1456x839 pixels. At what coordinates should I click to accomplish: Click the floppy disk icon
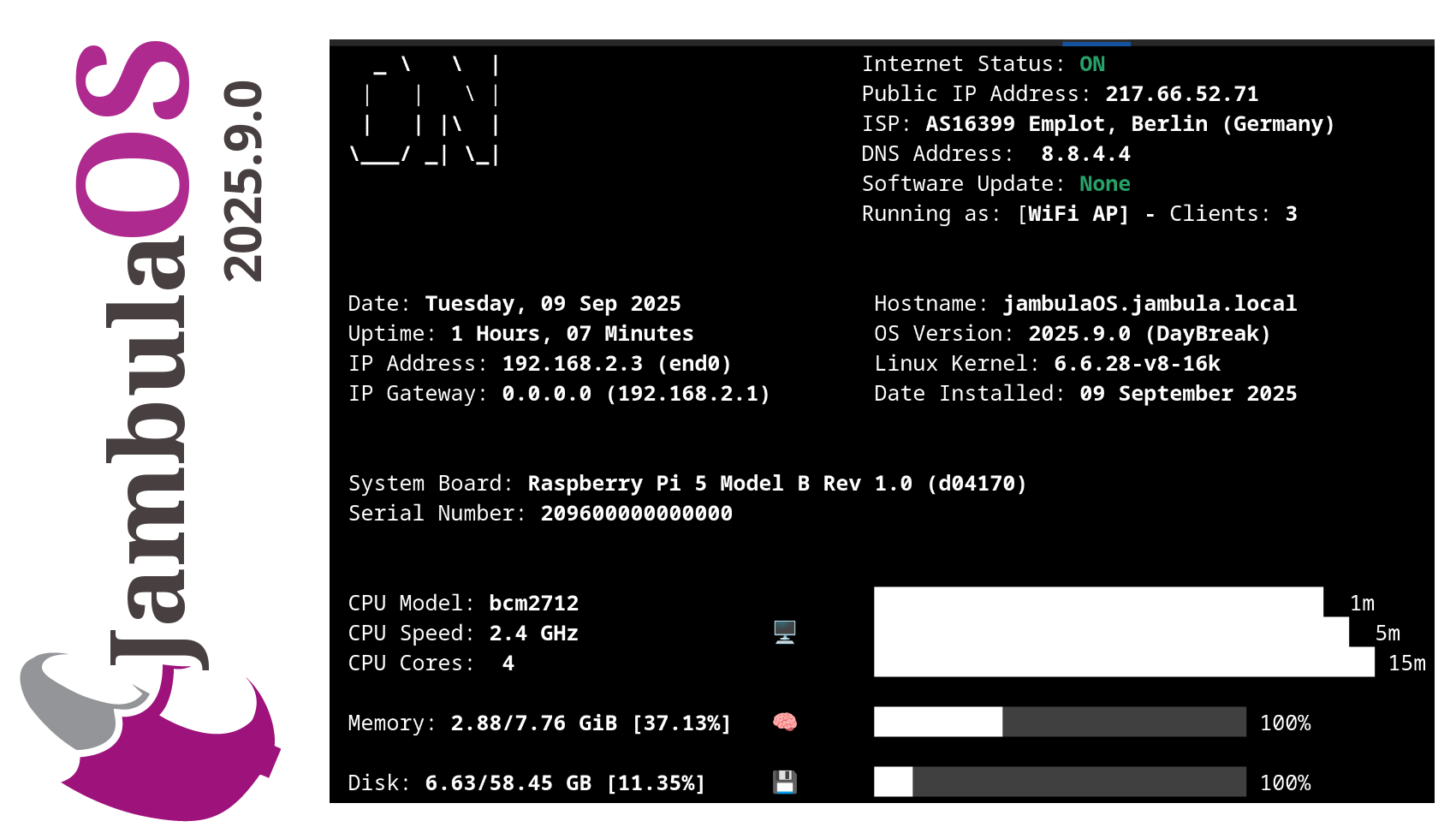pyautogui.click(x=785, y=782)
